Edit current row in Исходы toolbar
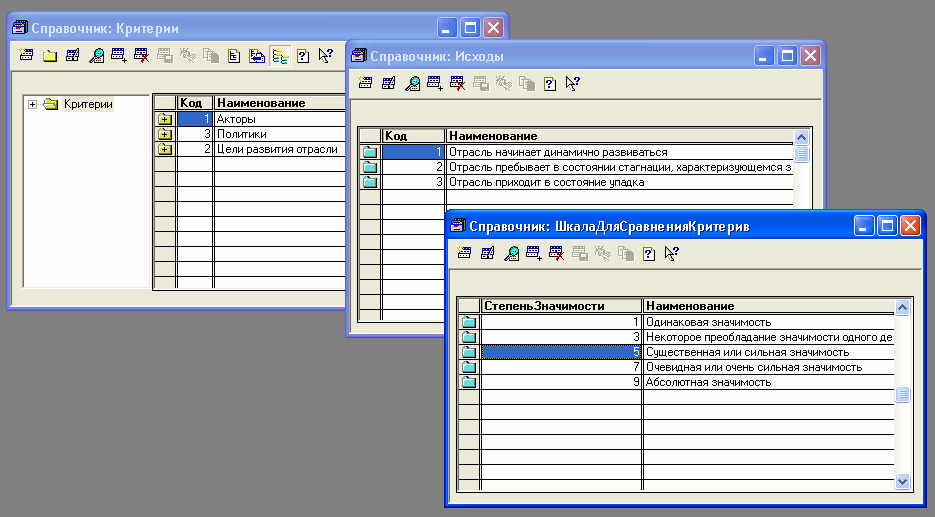 click(x=389, y=83)
